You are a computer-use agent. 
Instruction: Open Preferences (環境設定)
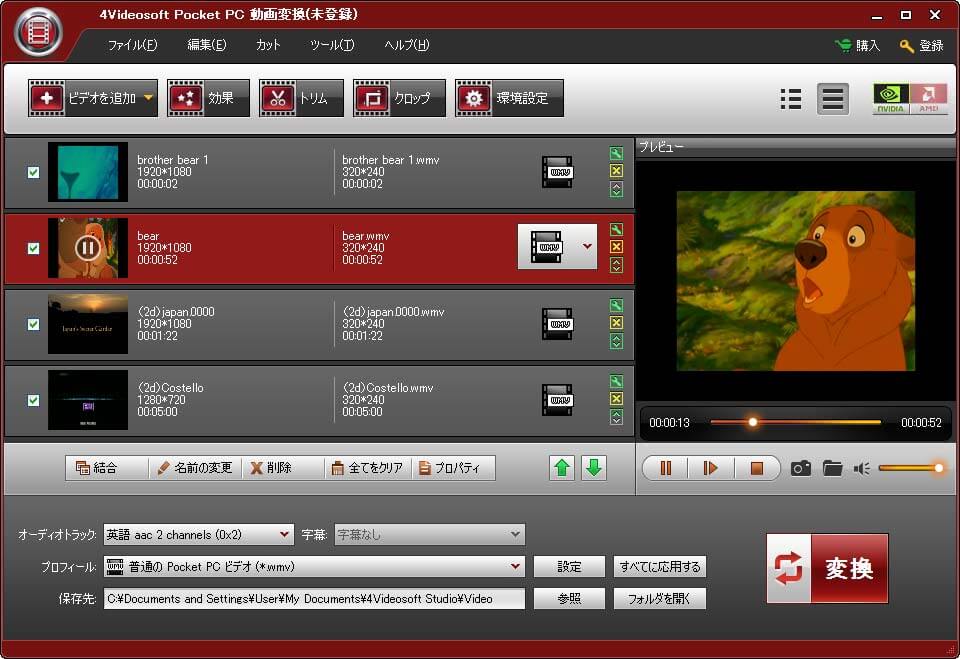tap(509, 98)
